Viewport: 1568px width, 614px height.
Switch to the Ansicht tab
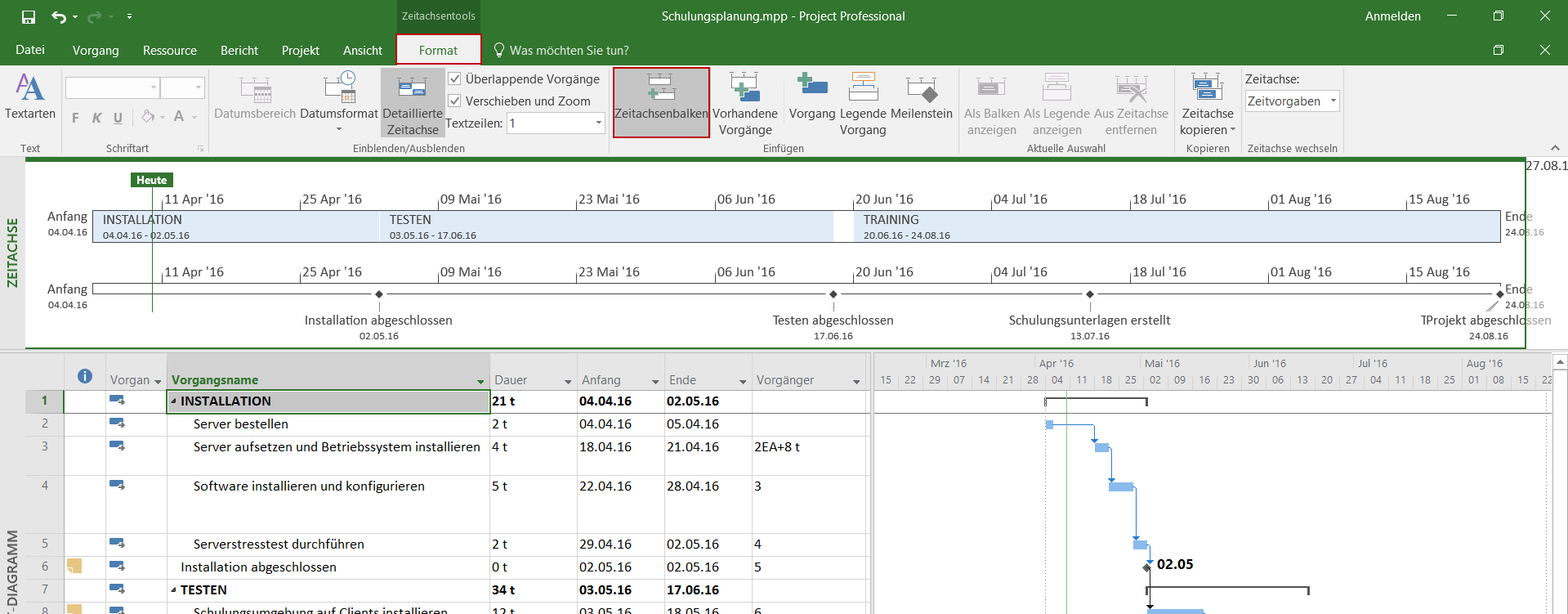click(362, 51)
